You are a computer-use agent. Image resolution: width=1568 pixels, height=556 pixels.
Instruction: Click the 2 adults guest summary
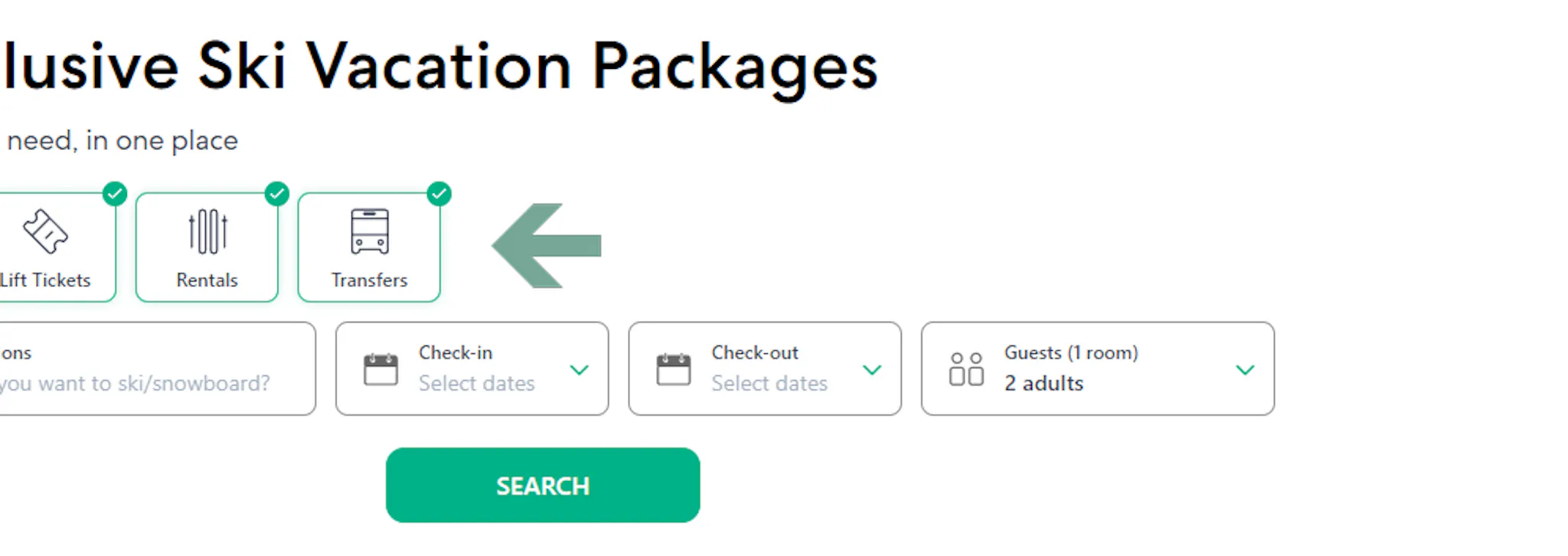point(1043,383)
